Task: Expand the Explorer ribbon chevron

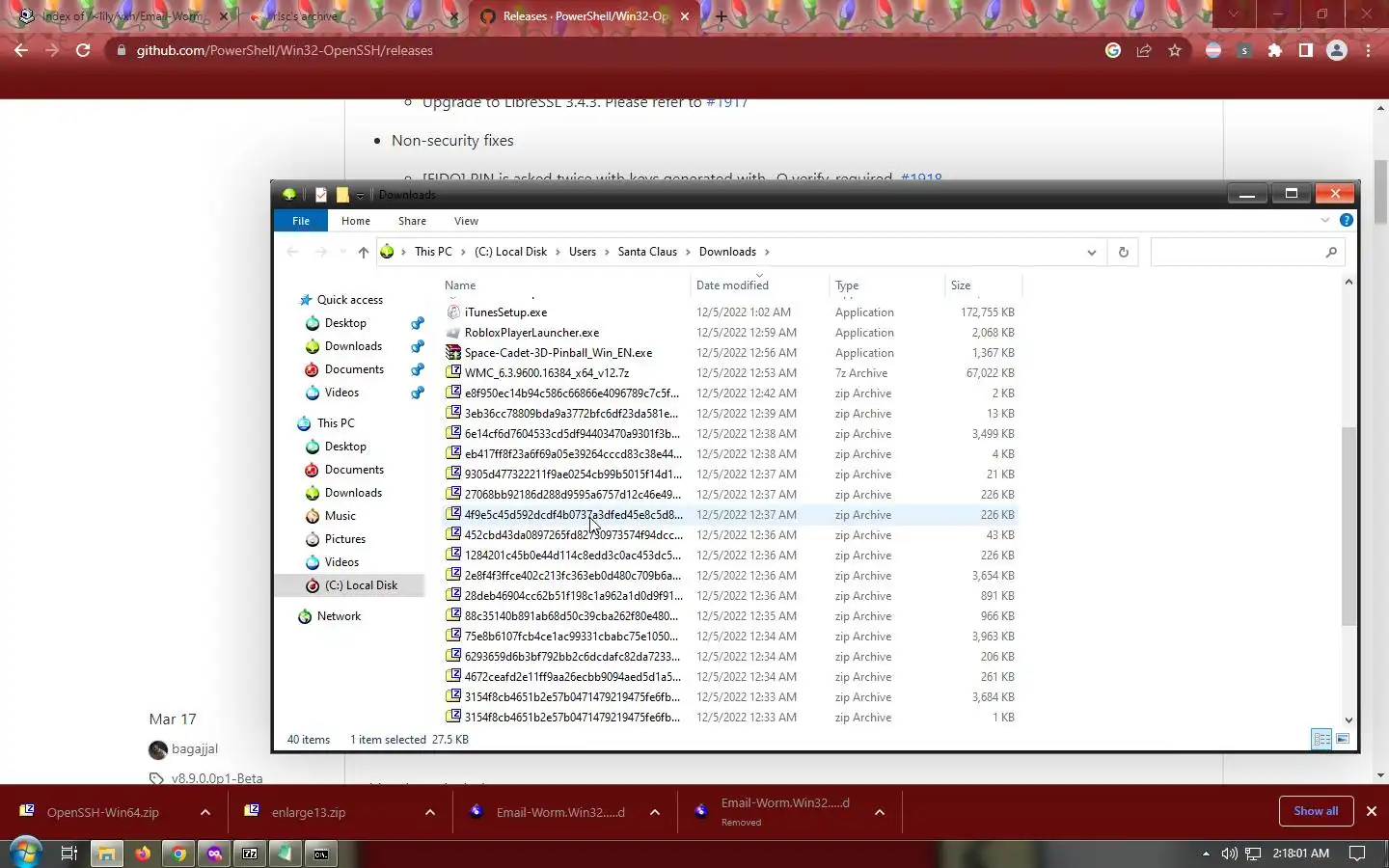Action: [1325, 220]
